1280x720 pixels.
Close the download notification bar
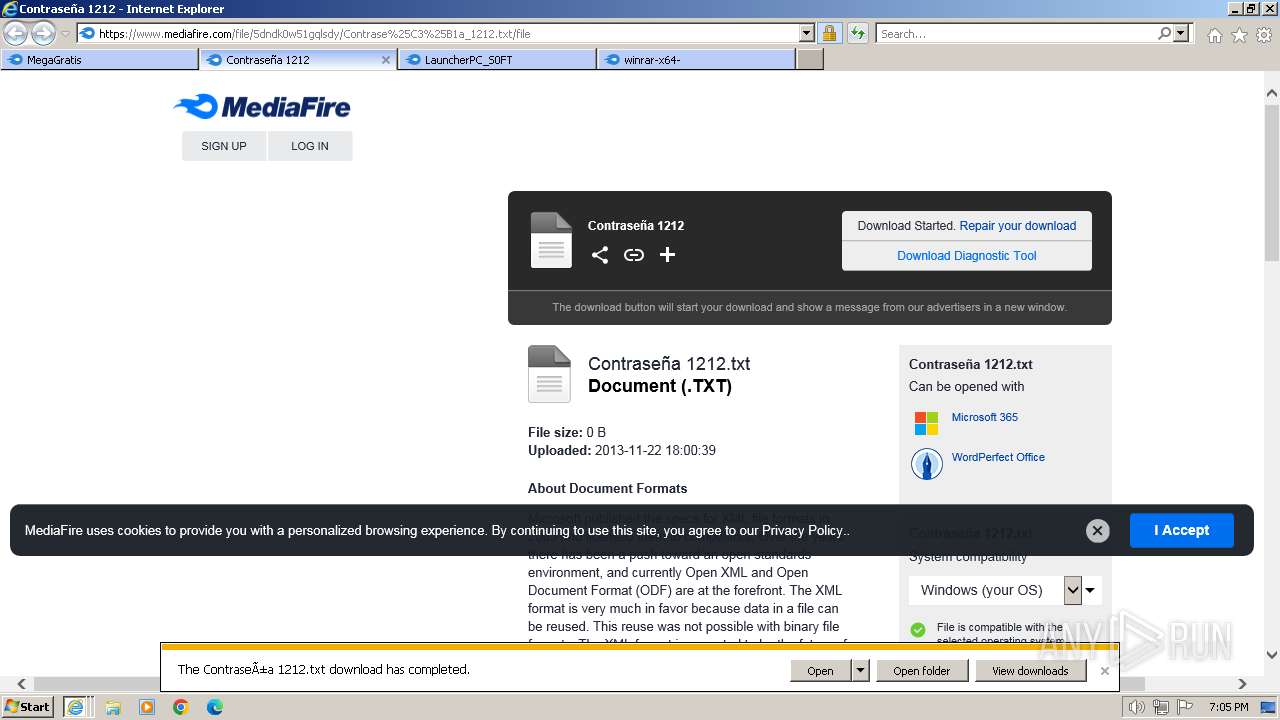pos(1105,671)
